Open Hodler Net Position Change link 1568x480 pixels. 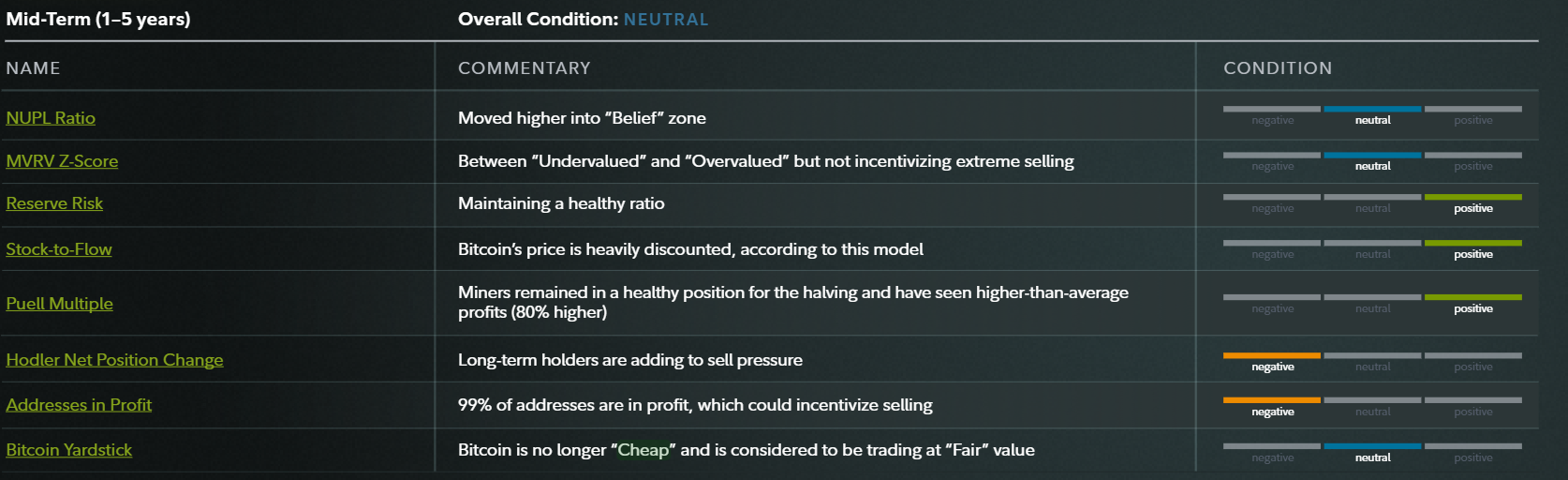[114, 360]
